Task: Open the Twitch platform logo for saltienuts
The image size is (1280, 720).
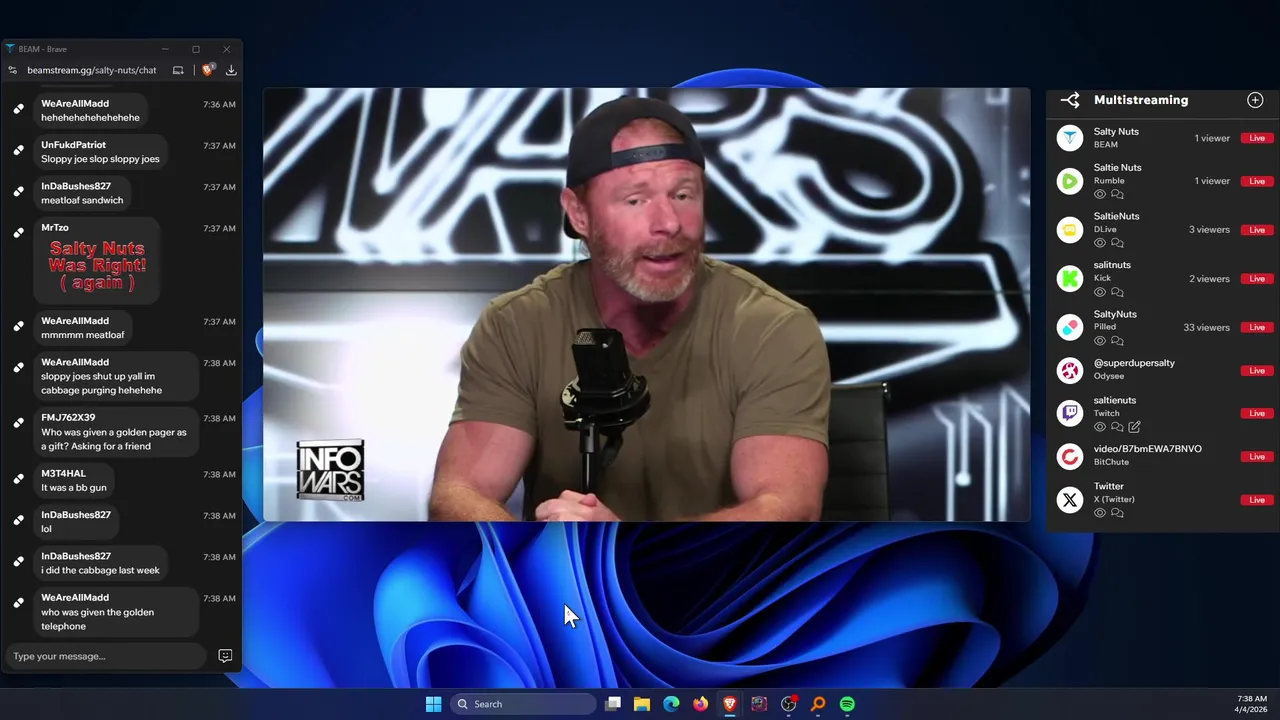Action: point(1070,413)
